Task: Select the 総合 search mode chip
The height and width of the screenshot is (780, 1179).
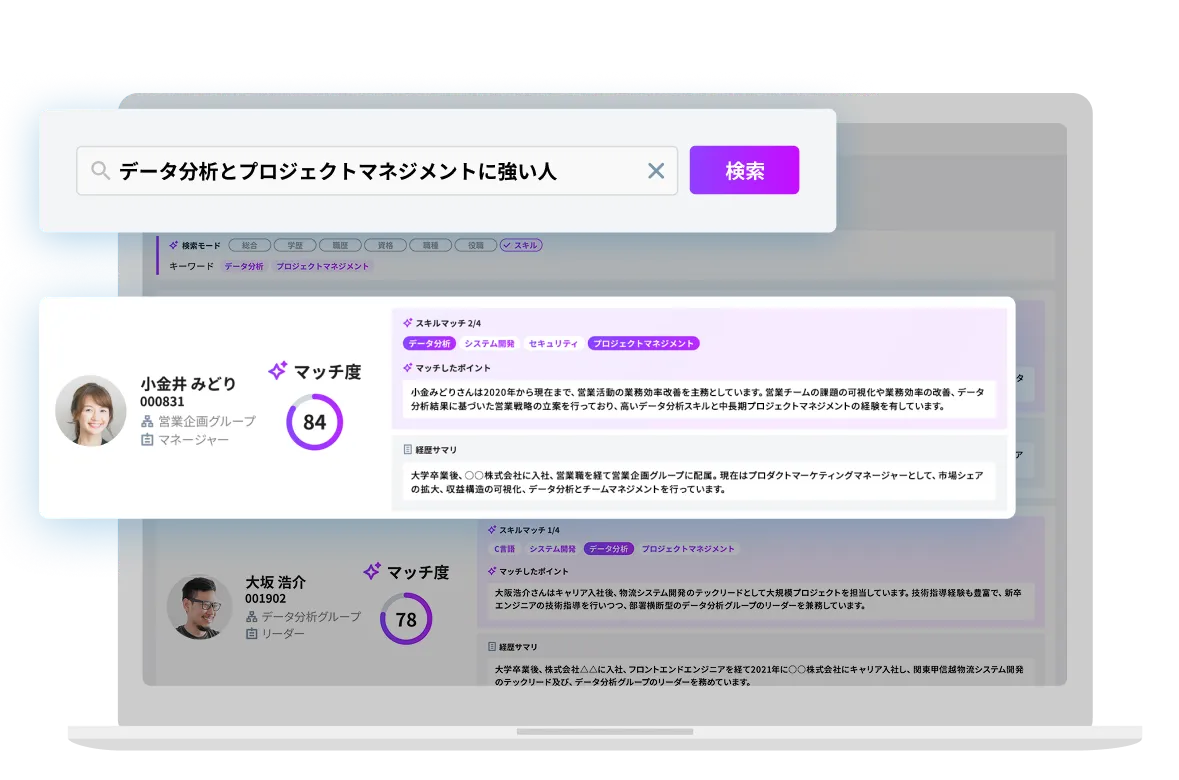Action: (x=250, y=245)
